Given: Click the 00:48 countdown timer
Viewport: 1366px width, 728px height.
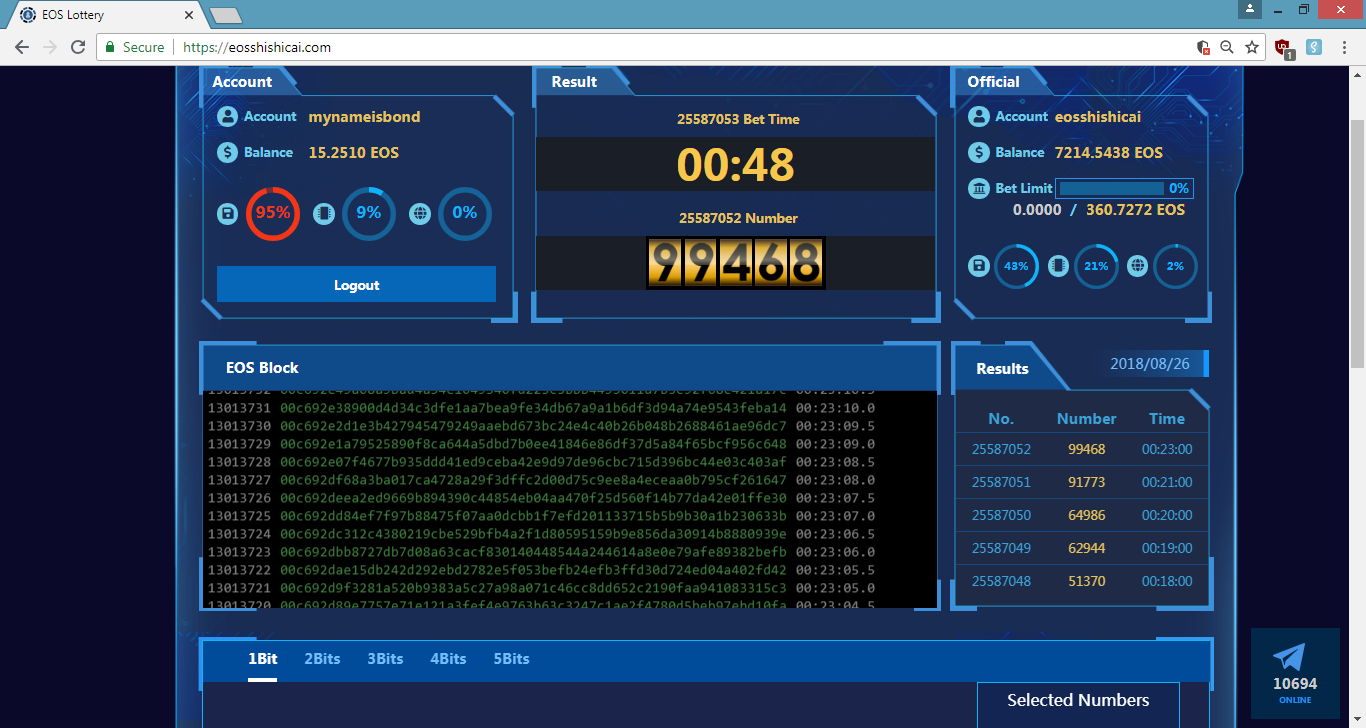Looking at the screenshot, I should click(736, 164).
